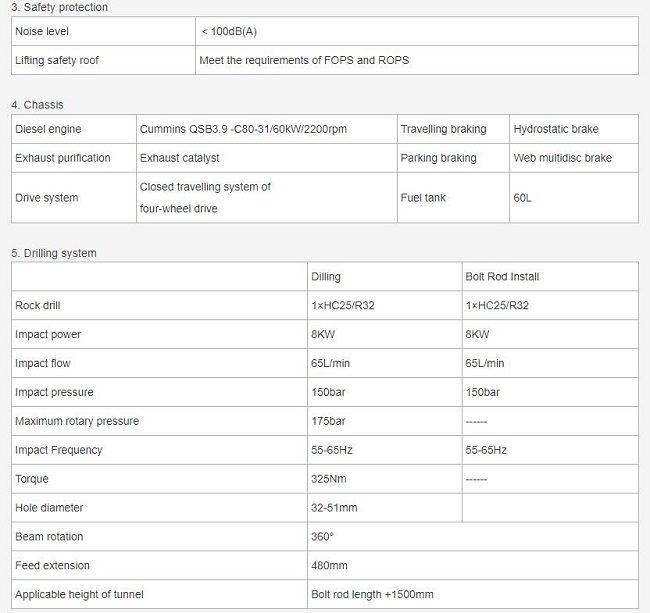Click the "Dilling" column header
Screen dimensions: 650x613
[x=326, y=276]
